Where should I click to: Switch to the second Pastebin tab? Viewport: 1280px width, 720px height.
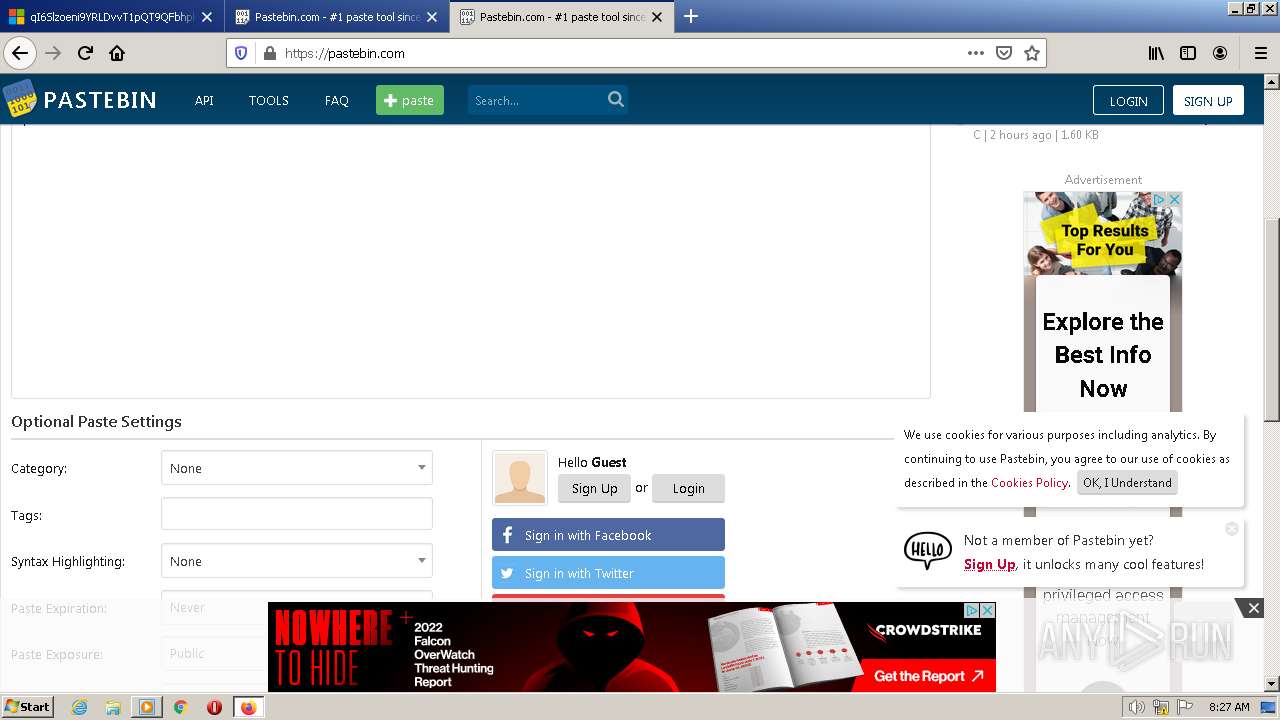[x=338, y=16]
